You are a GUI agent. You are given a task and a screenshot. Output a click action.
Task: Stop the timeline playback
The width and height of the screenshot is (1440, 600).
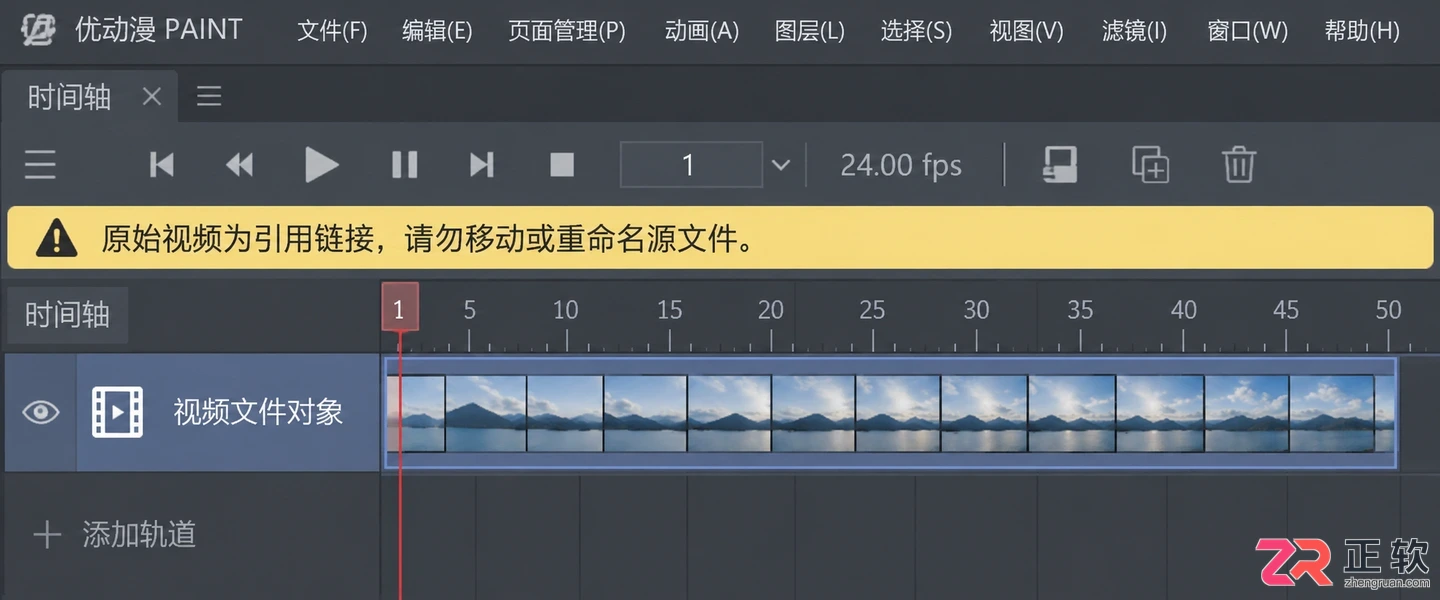tap(562, 164)
